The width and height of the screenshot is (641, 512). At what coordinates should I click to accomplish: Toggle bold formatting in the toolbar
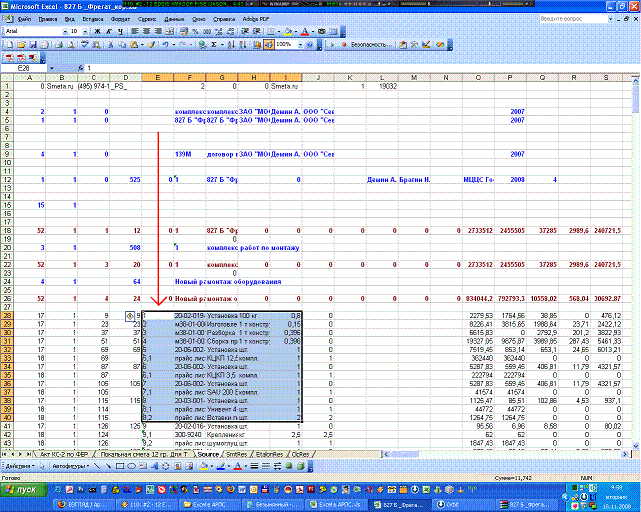(x=99, y=32)
